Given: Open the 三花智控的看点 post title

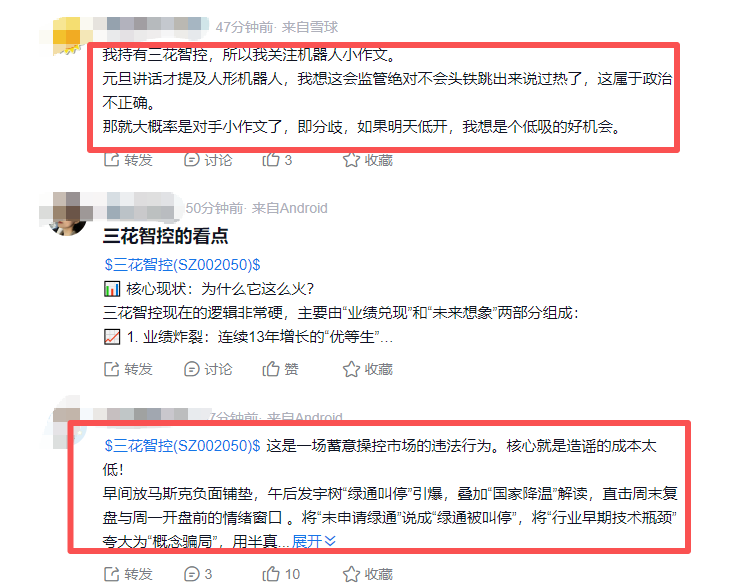Looking at the screenshot, I should 165,236.
